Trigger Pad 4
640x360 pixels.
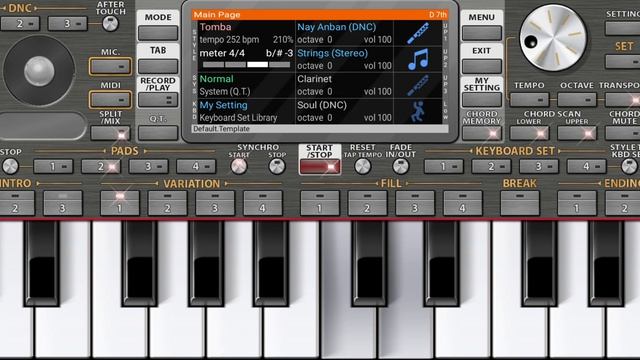[196, 167]
